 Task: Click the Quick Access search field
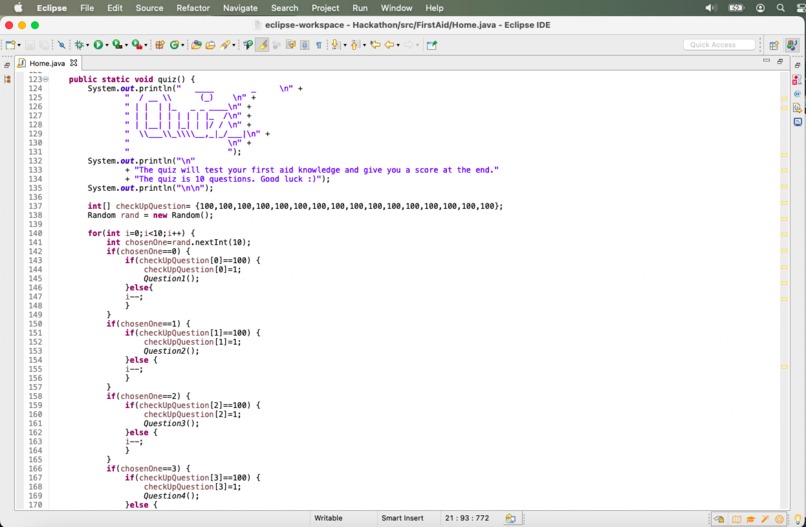pos(719,45)
